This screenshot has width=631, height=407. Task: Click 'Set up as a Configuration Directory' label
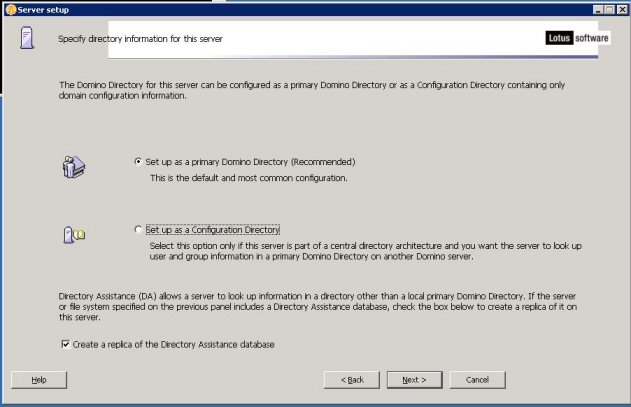point(212,230)
